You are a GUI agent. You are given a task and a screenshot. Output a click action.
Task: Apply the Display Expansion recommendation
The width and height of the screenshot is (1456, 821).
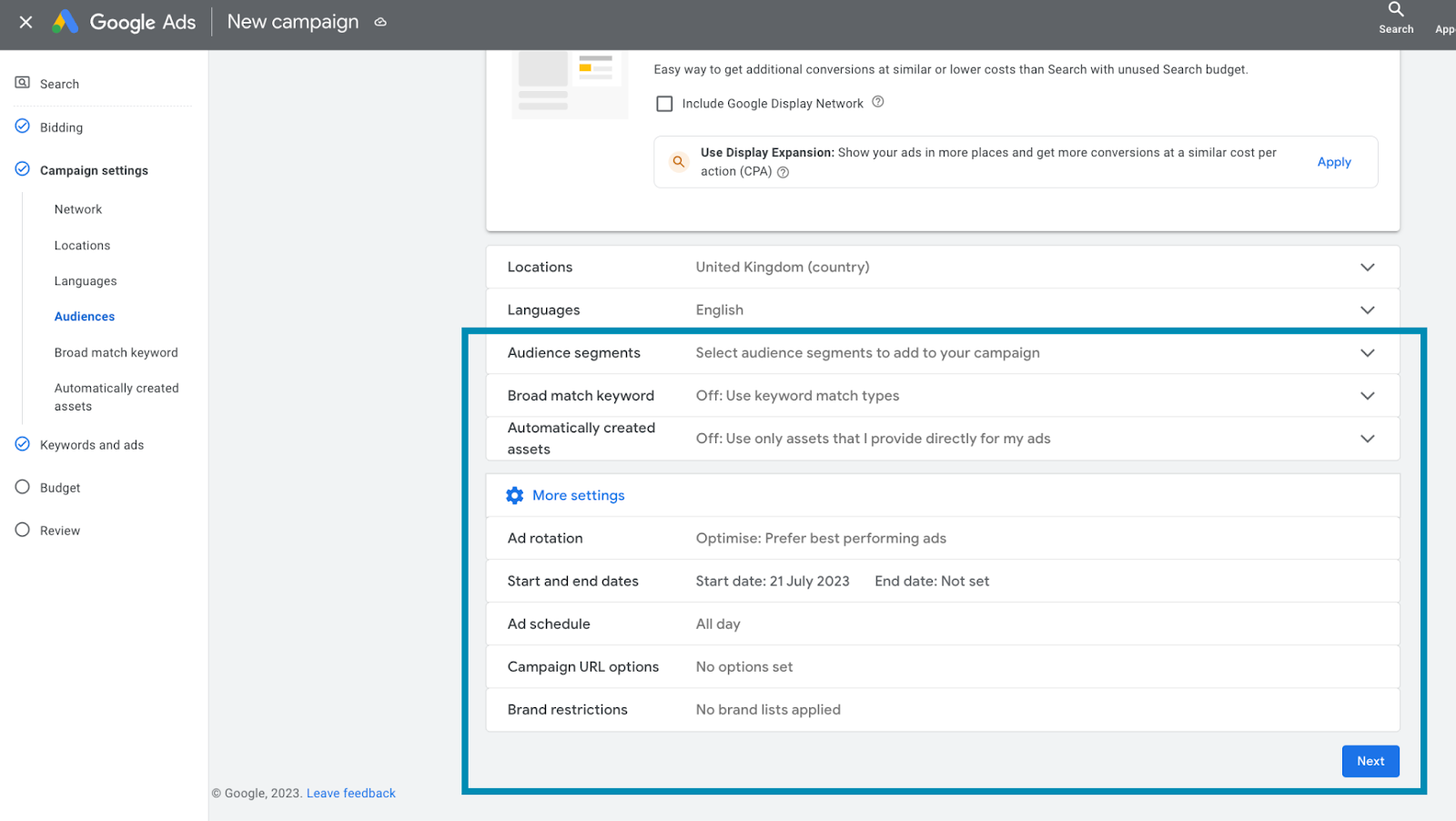1334,162
